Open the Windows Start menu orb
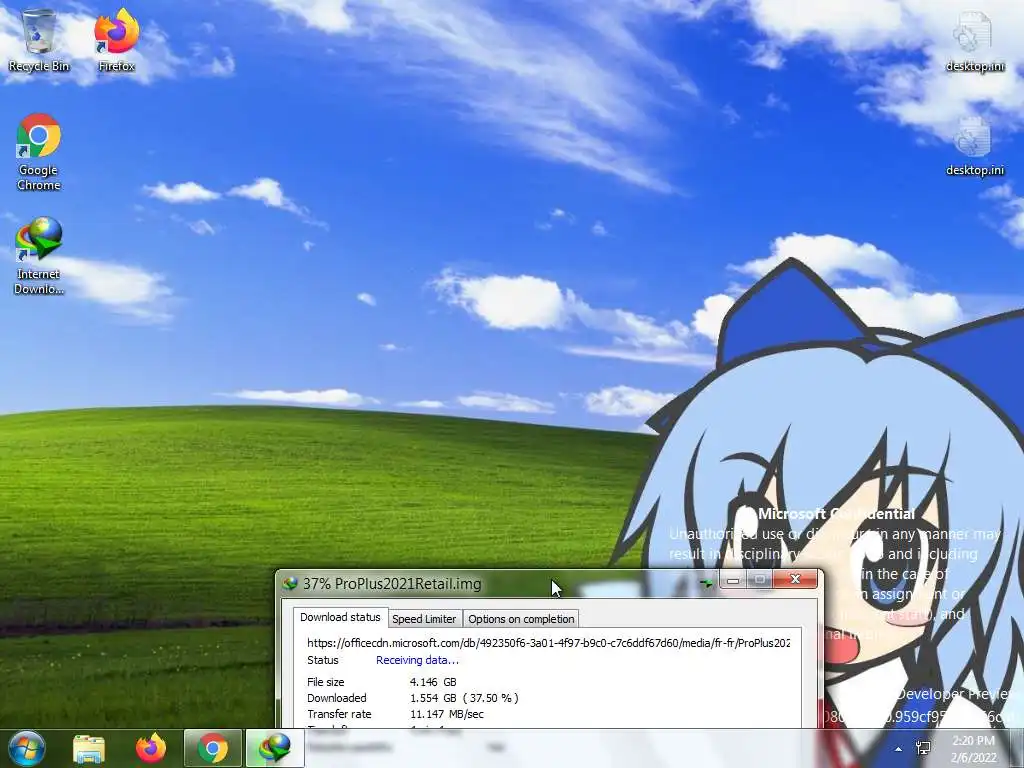The height and width of the screenshot is (768, 1024). click(26, 748)
